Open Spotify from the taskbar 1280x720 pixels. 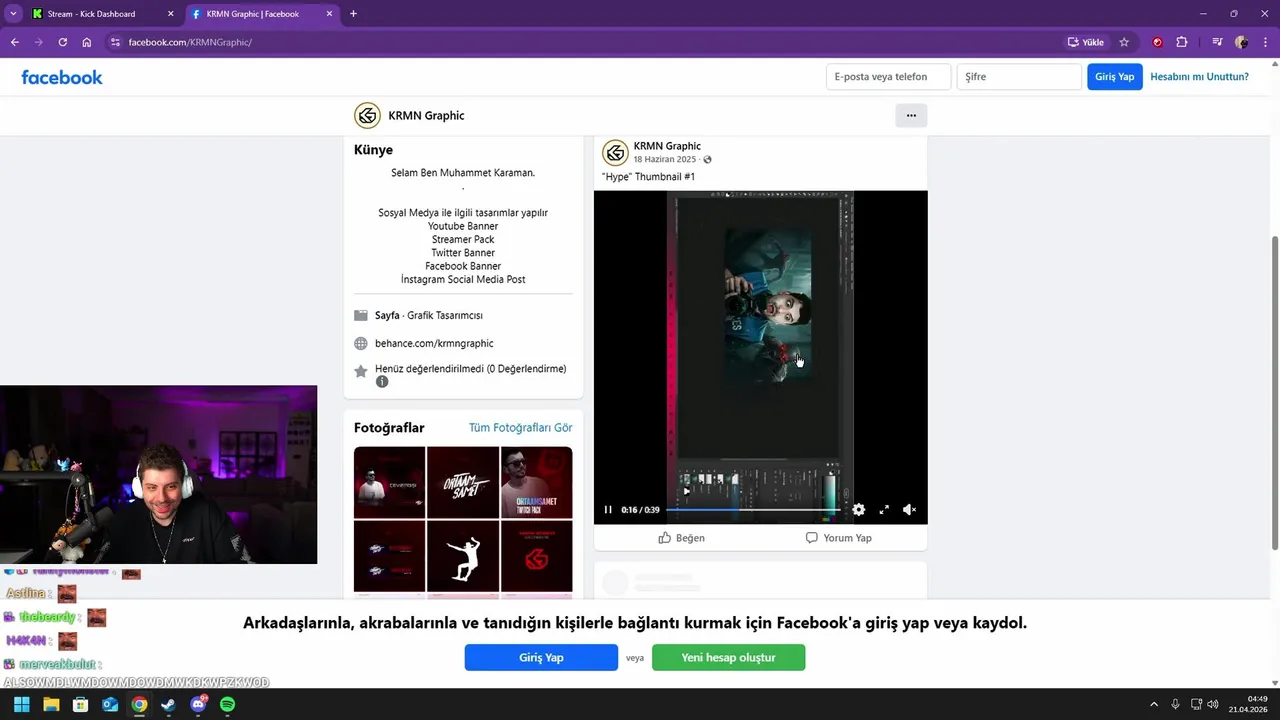[227, 704]
